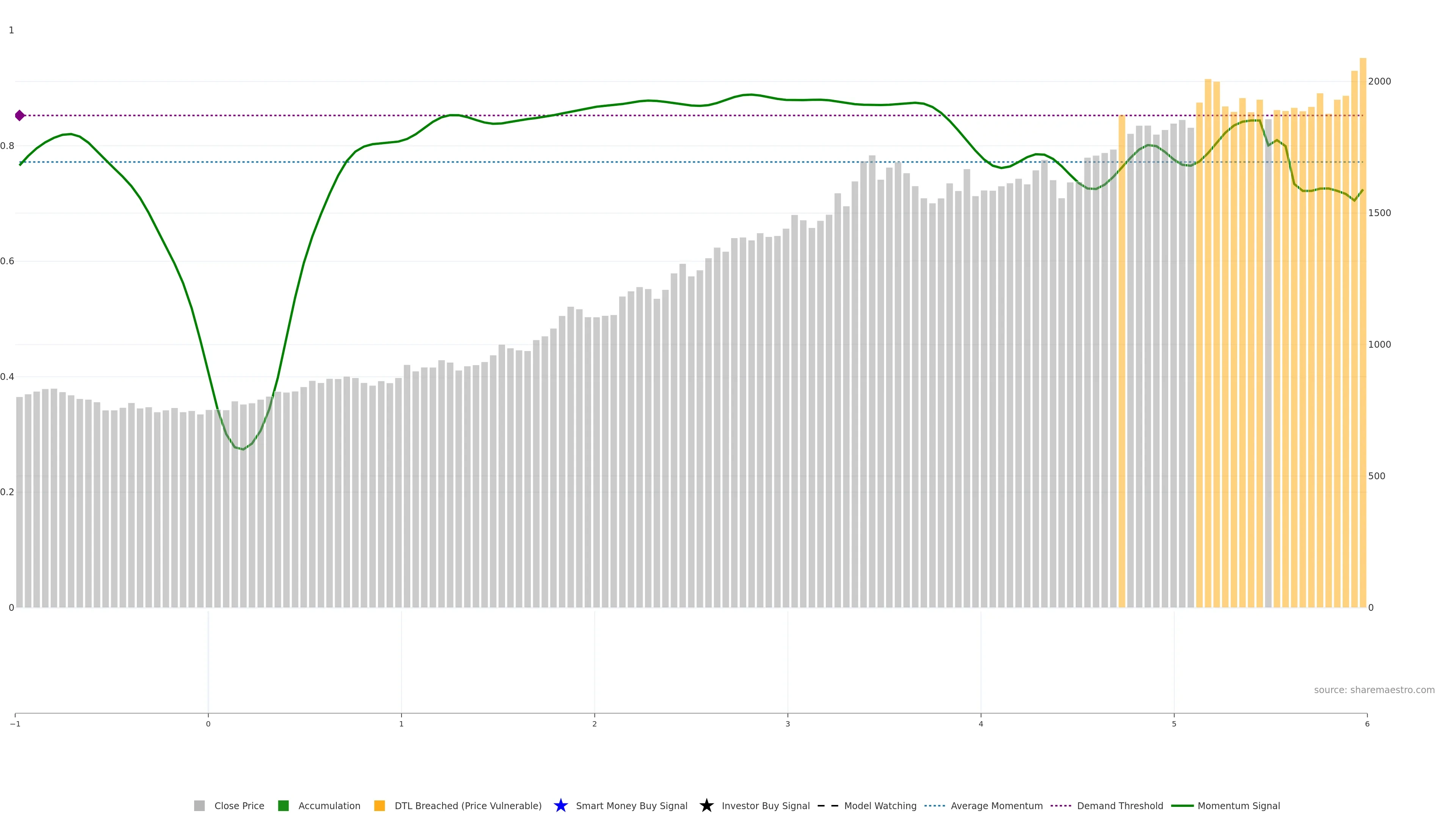Image resolution: width=1456 pixels, height=819 pixels.
Task: Hide the Average Momentum series label
Action: 996,805
